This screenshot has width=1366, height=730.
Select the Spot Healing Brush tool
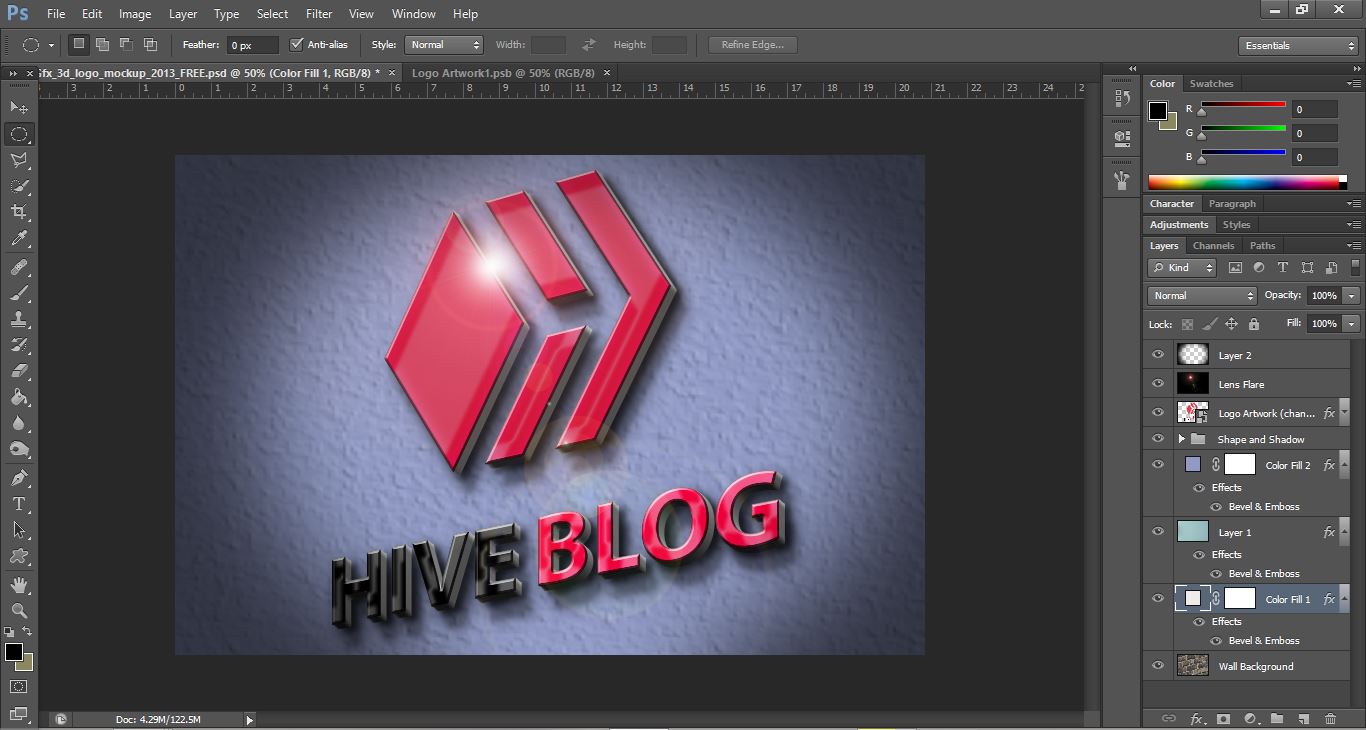19,268
